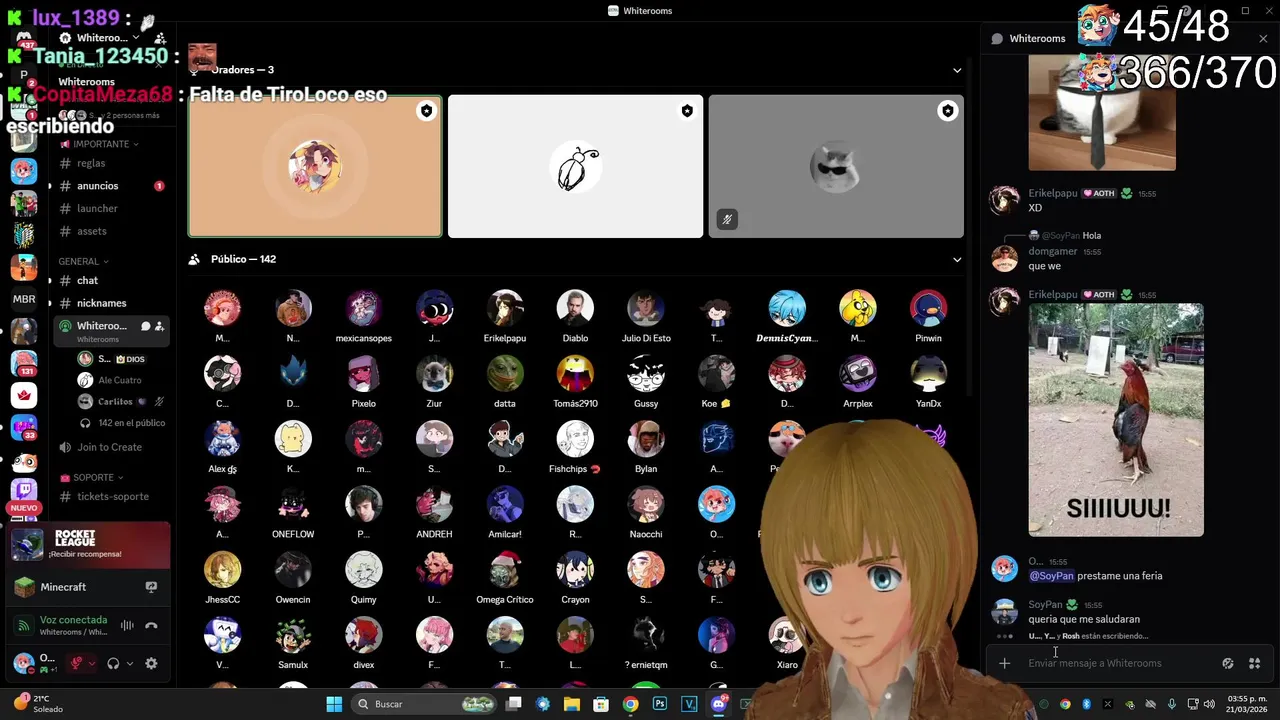This screenshot has width=1280, height=720.
Task: Select audience member Julio Di Esto
Action: (646, 316)
